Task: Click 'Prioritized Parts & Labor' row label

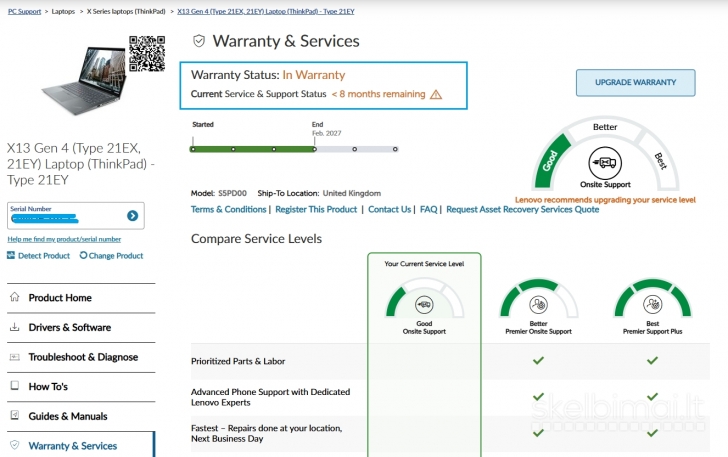Action: coord(238,361)
